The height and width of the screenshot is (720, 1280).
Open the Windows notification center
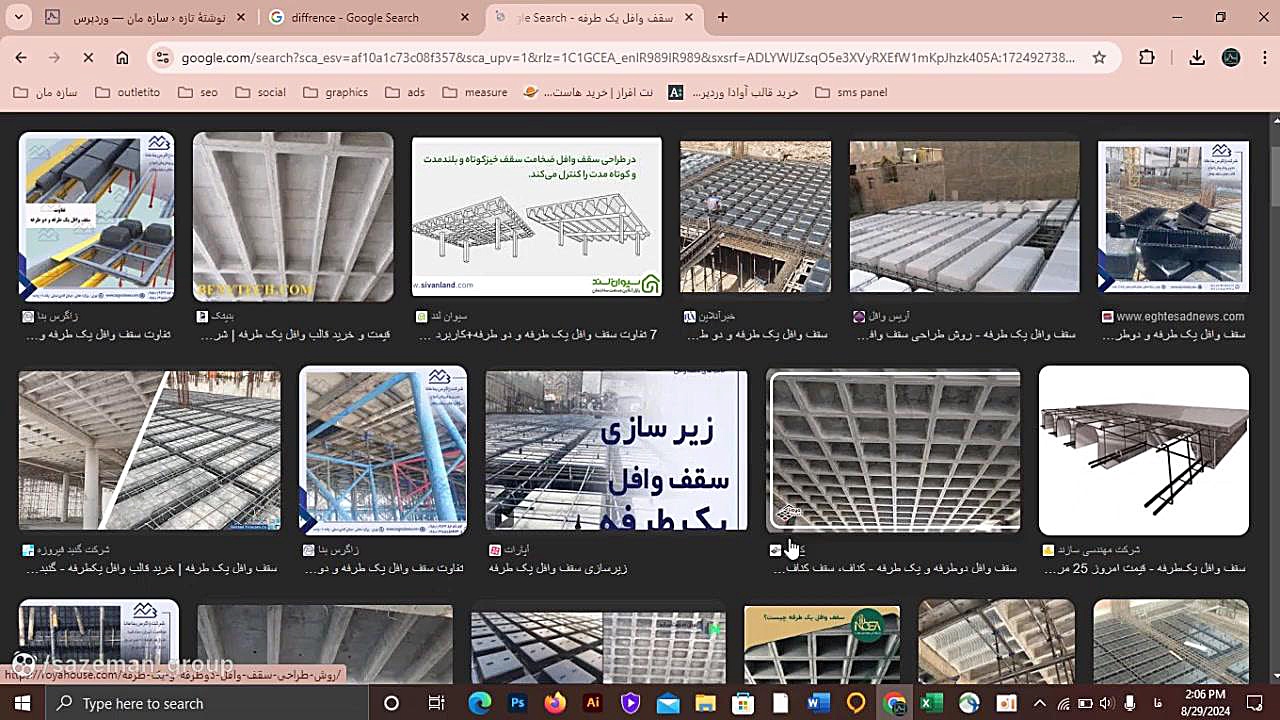pos(1256,703)
